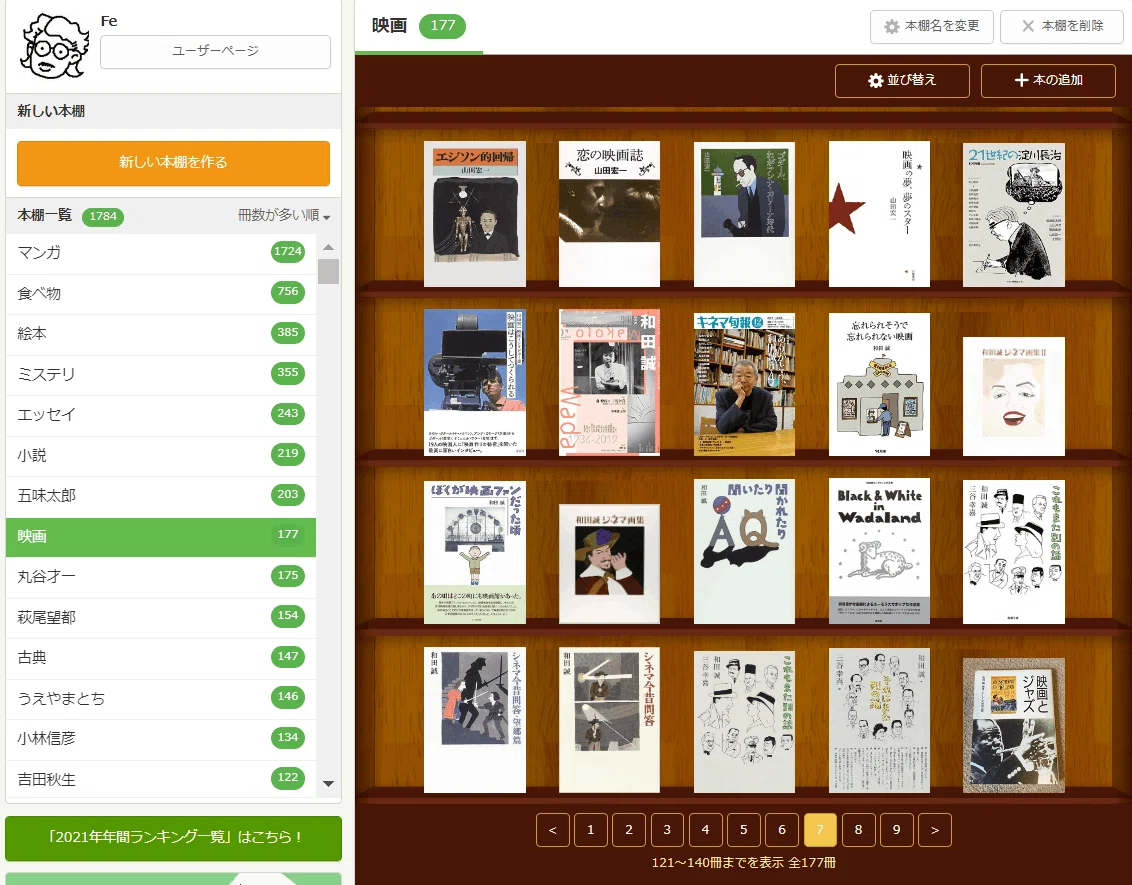Open the 映画の夢、夢のスター red star cover
The height and width of the screenshot is (885, 1132).
click(x=879, y=214)
